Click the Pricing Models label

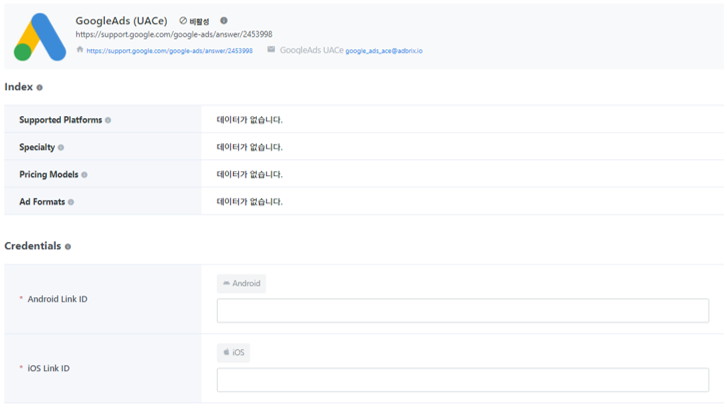tap(49, 174)
